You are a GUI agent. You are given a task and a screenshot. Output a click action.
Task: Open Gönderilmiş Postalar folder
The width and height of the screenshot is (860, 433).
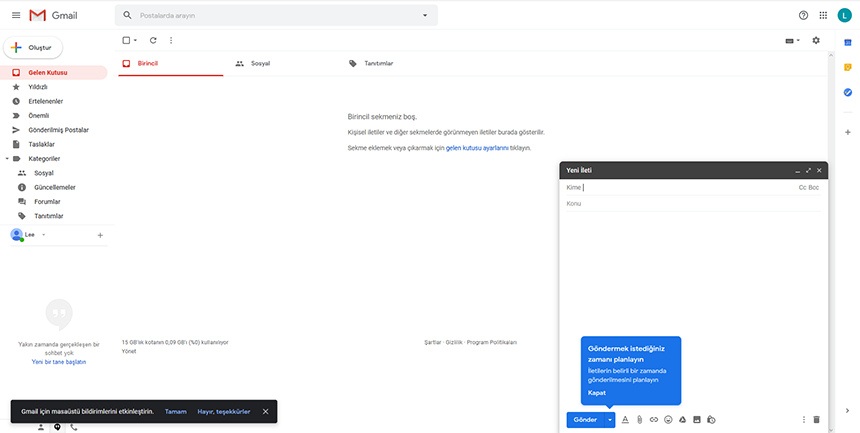coord(54,130)
